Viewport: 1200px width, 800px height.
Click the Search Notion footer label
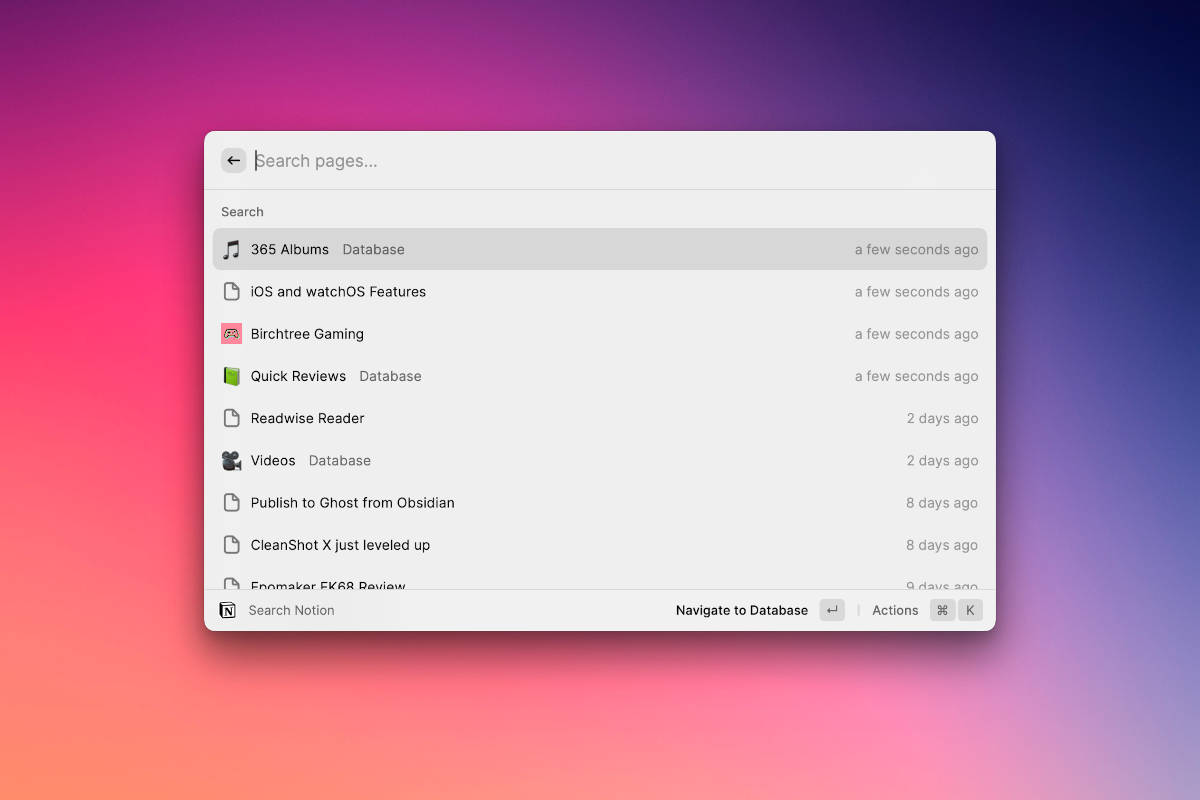point(291,610)
